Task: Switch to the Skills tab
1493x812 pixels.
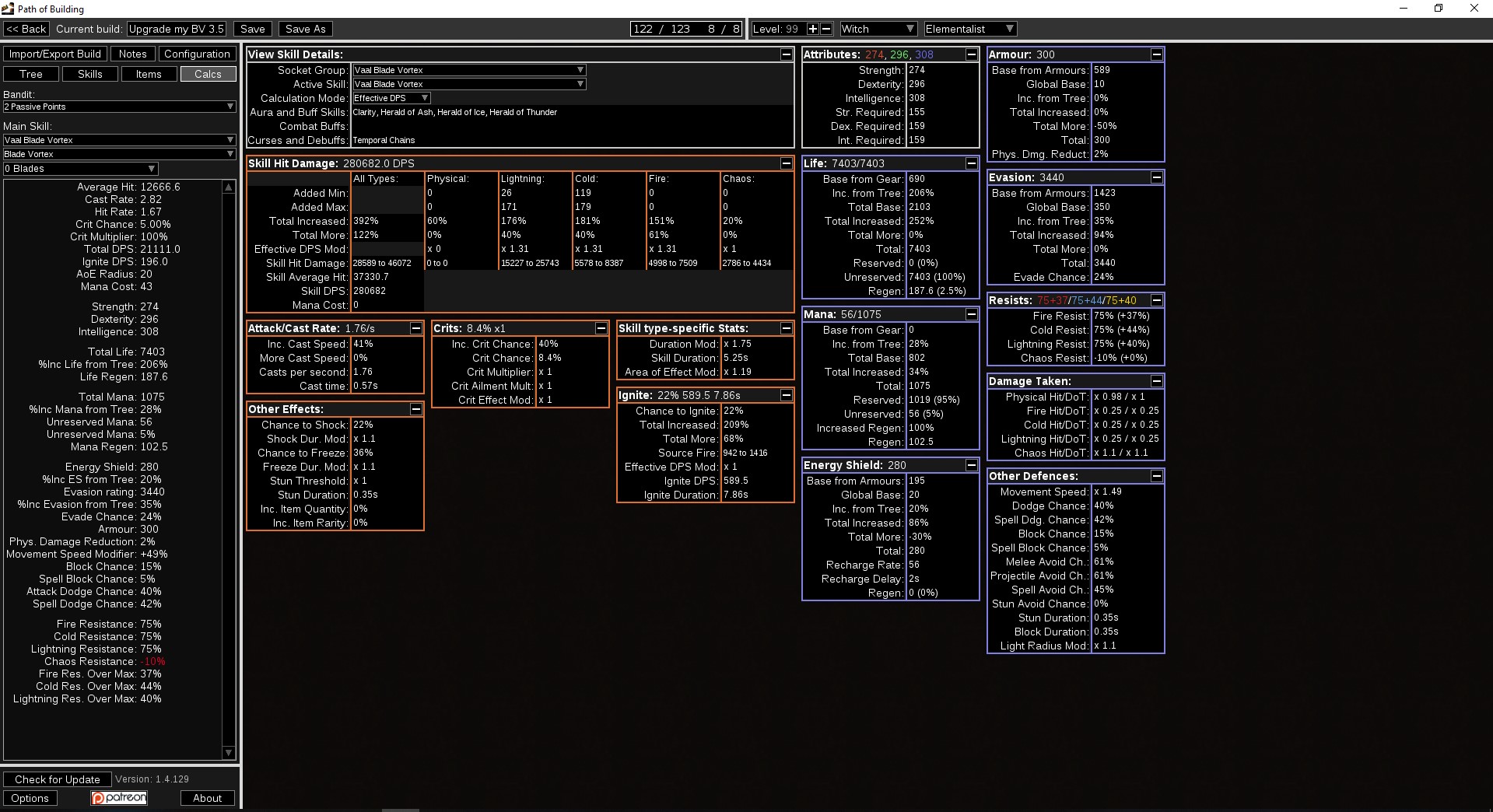Action: [x=90, y=74]
